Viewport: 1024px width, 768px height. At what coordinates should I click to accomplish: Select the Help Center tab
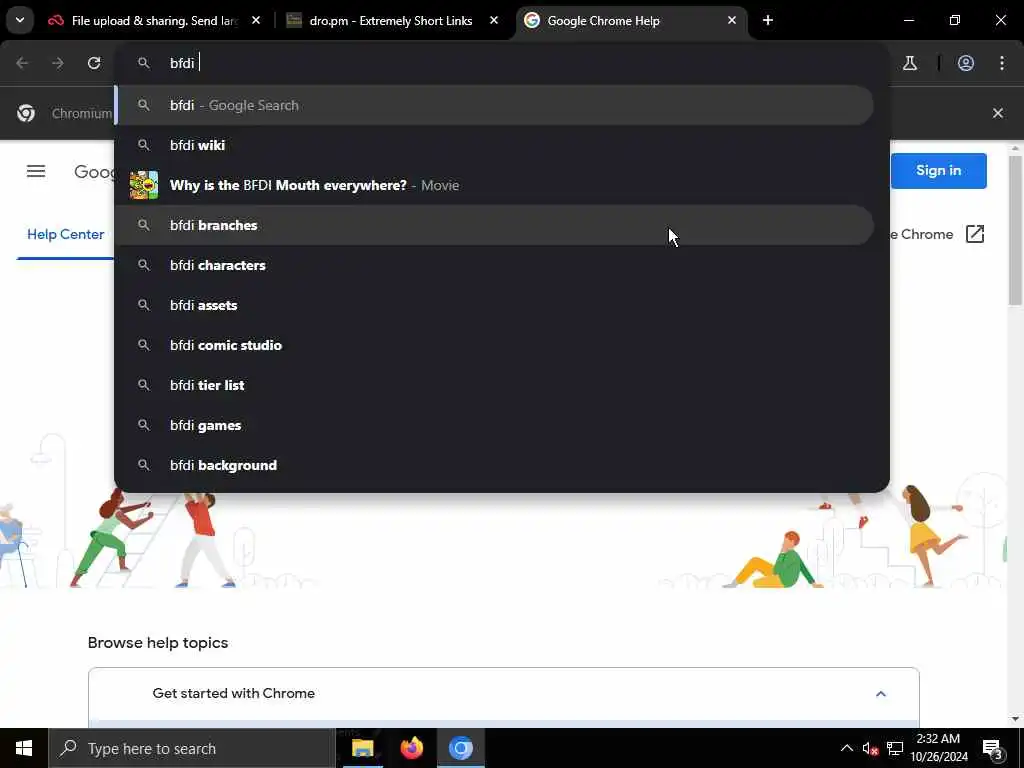tap(65, 234)
